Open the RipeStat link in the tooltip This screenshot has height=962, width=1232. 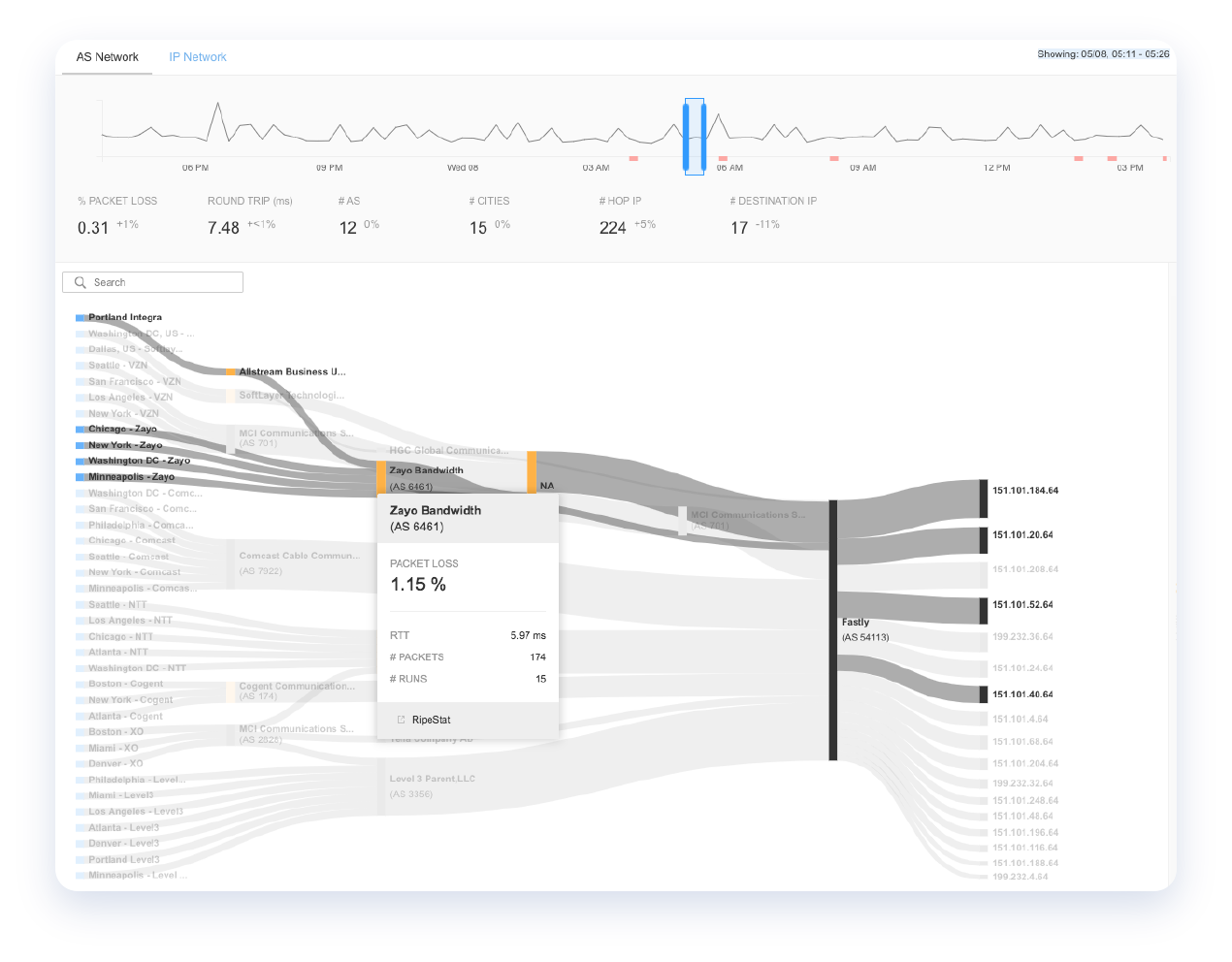(431, 720)
